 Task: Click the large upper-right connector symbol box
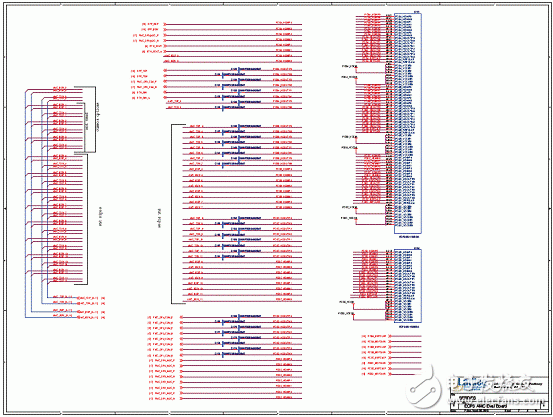[x=408, y=123]
